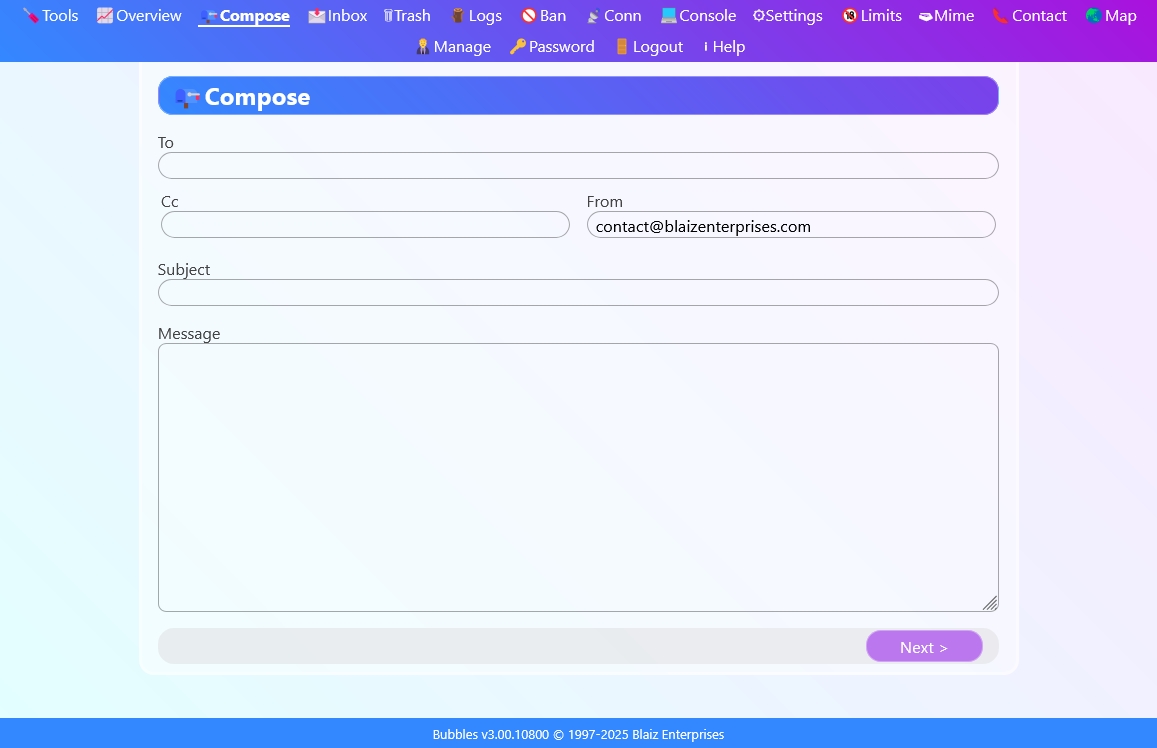
Task: Place cursor in the Message text area
Action: point(578,477)
